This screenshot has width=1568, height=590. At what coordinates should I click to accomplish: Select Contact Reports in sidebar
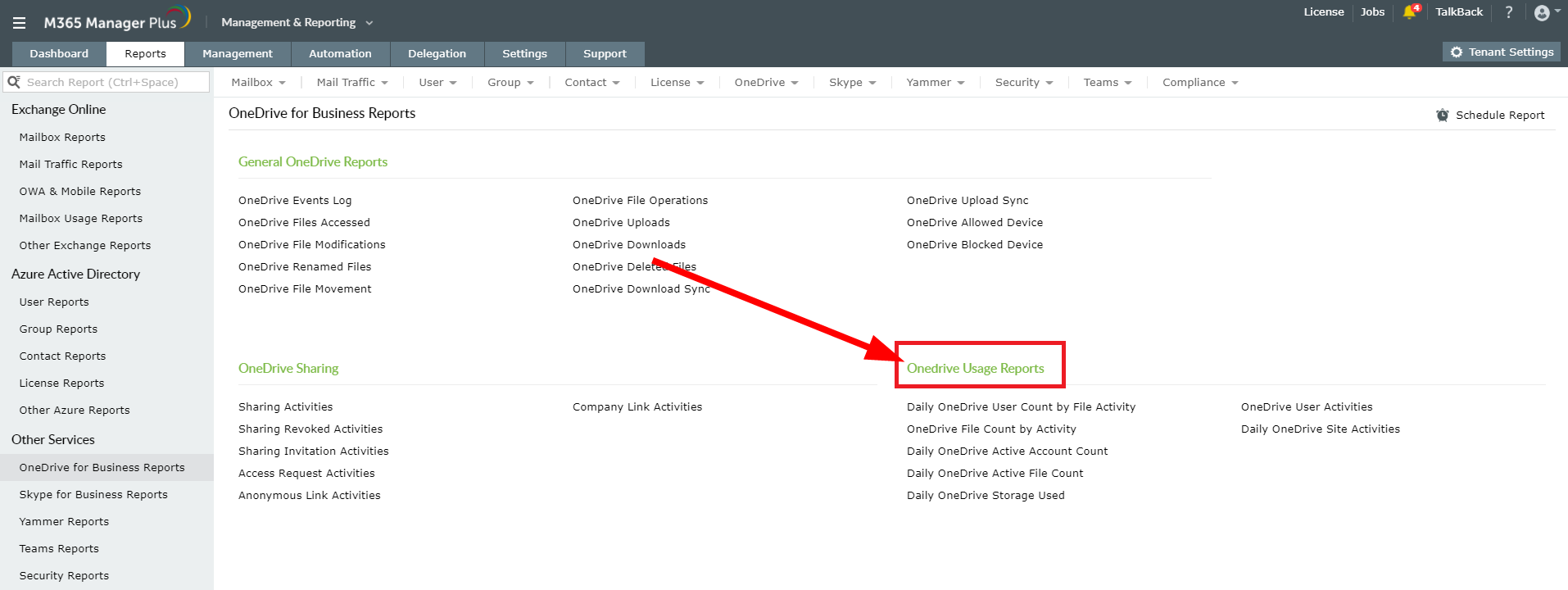tap(62, 356)
